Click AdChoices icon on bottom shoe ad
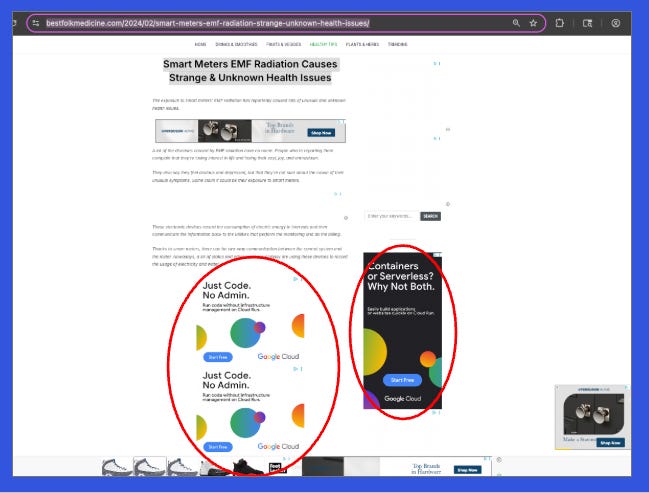The width and height of the screenshot is (649, 493). 286,459
